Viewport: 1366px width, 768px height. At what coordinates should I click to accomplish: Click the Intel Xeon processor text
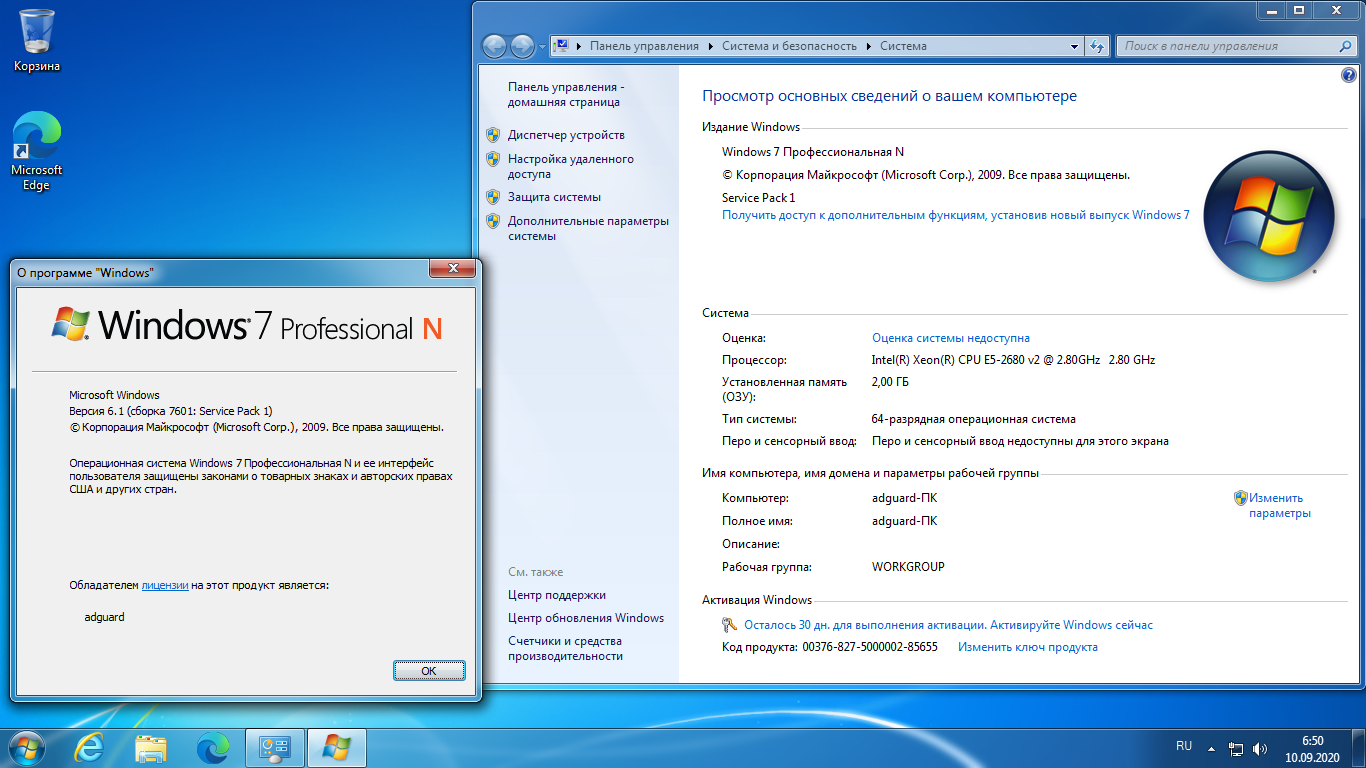1013,360
